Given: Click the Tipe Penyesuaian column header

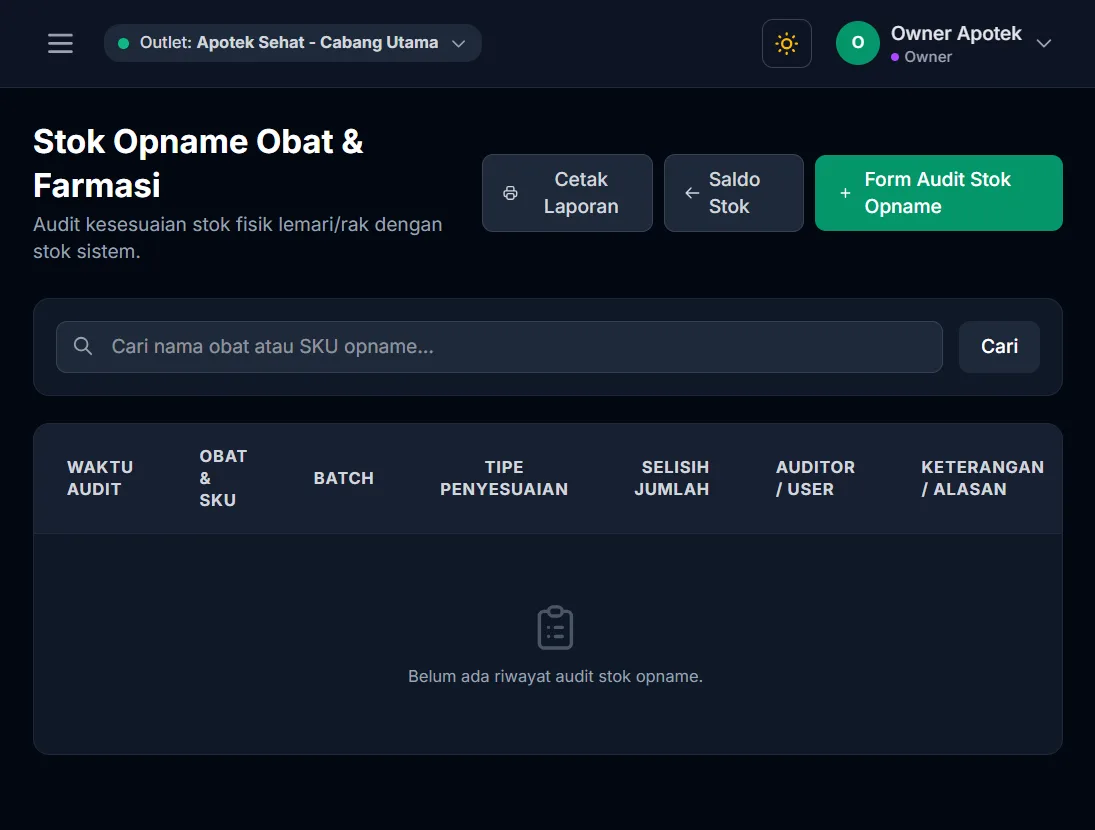Looking at the screenshot, I should tap(504, 478).
